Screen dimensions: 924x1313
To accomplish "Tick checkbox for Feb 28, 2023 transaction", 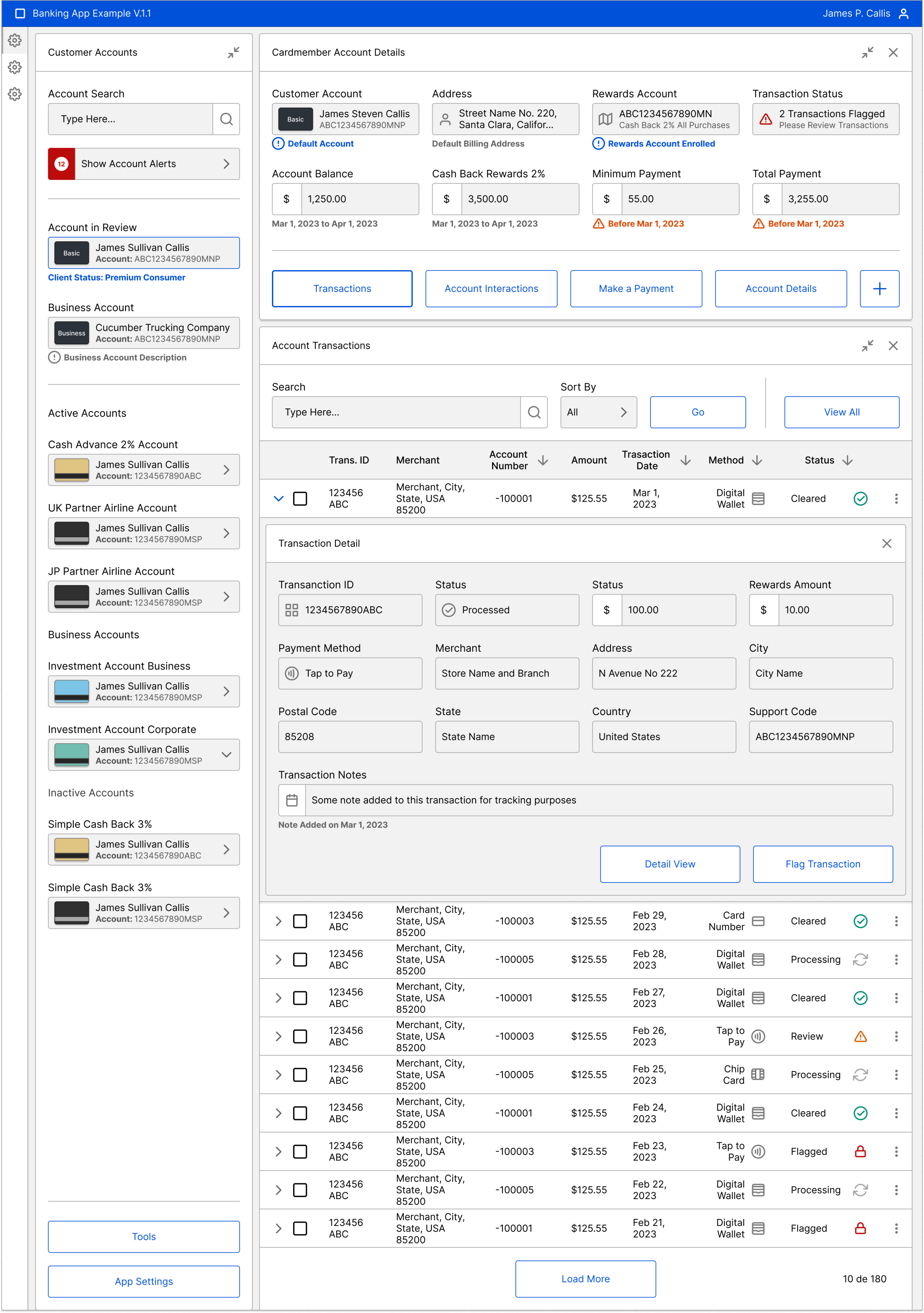I will tap(300, 960).
